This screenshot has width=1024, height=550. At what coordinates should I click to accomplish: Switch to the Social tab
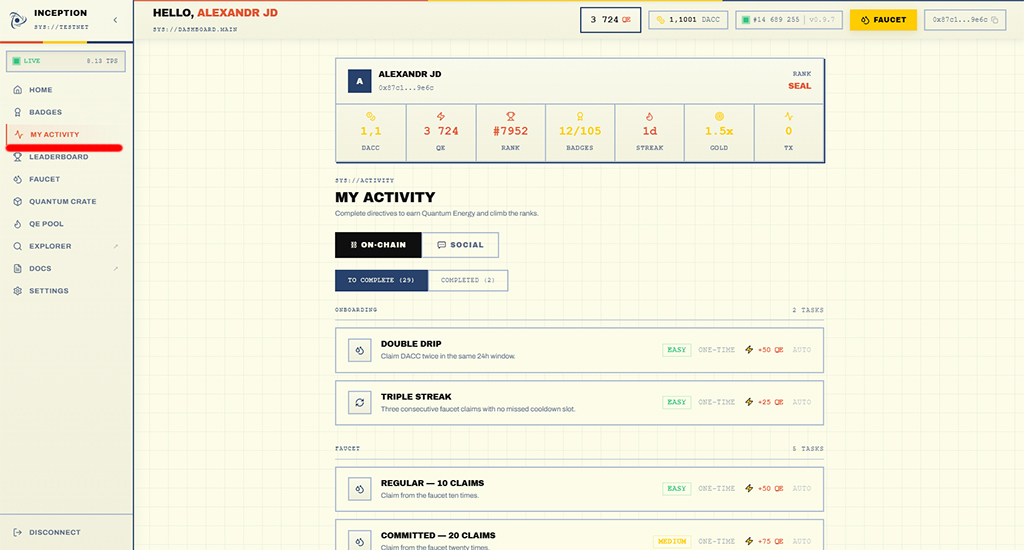[x=460, y=245]
